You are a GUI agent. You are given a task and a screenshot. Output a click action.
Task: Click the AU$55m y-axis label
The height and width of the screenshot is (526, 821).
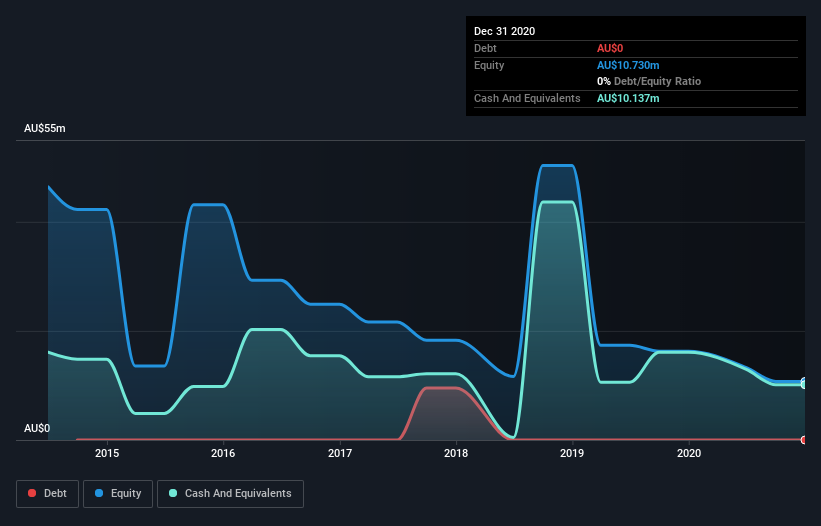point(45,128)
